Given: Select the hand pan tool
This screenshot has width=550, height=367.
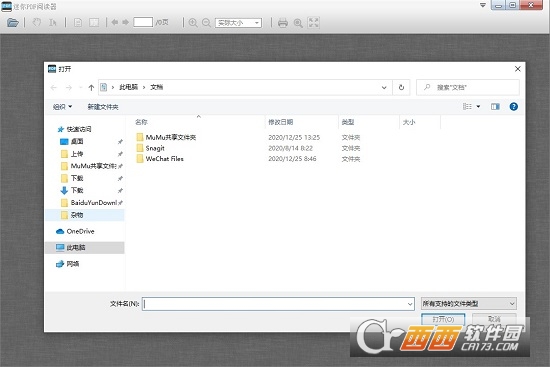Looking at the screenshot, I should (x=36, y=23).
